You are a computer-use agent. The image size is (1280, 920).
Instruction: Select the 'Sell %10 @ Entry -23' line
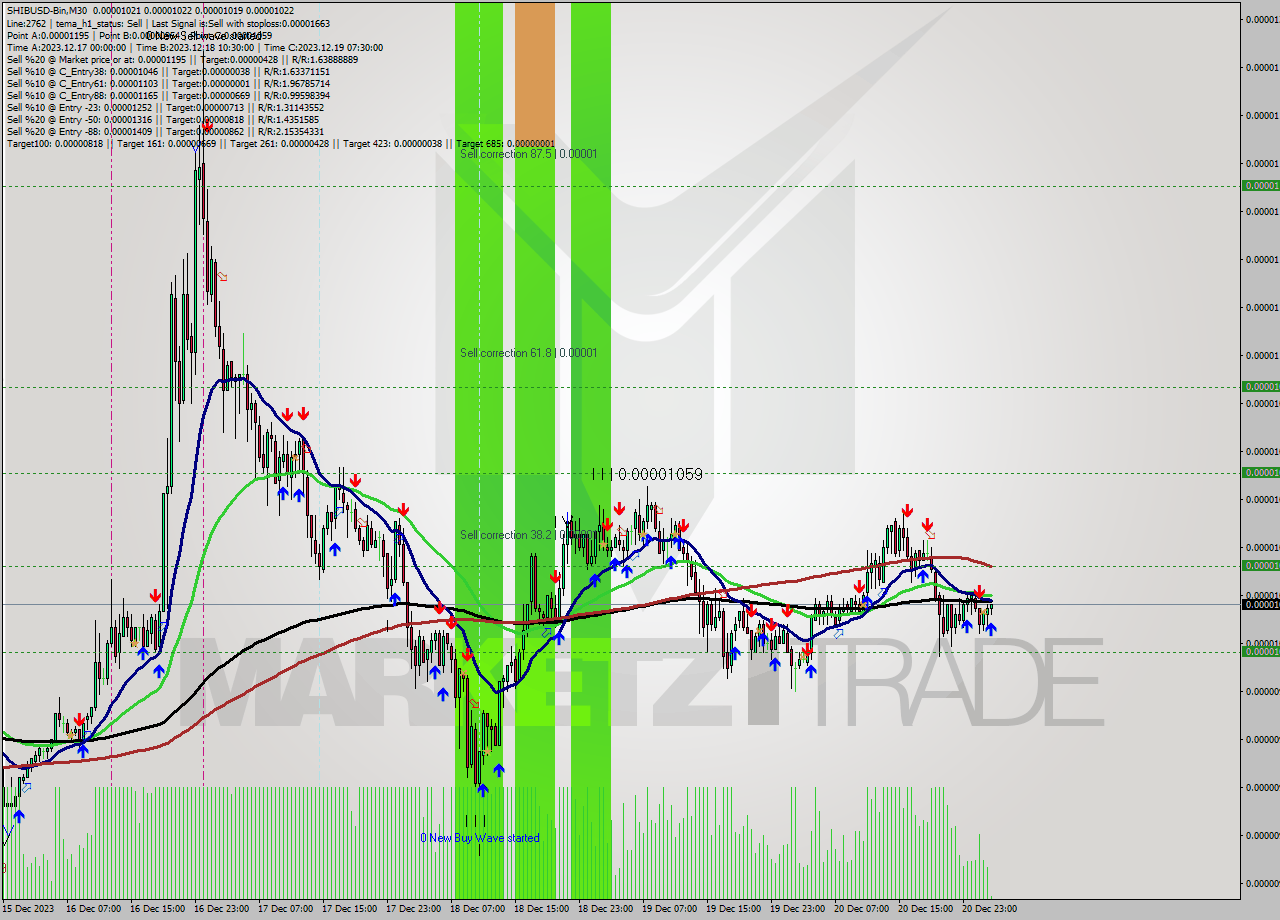[165, 107]
